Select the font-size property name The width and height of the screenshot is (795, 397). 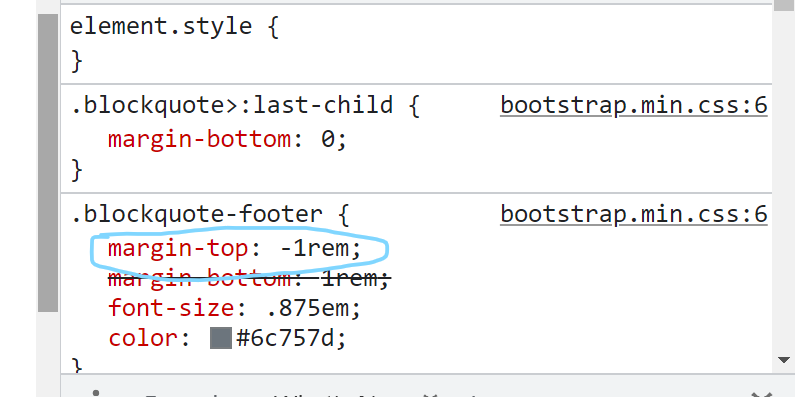tap(171, 308)
